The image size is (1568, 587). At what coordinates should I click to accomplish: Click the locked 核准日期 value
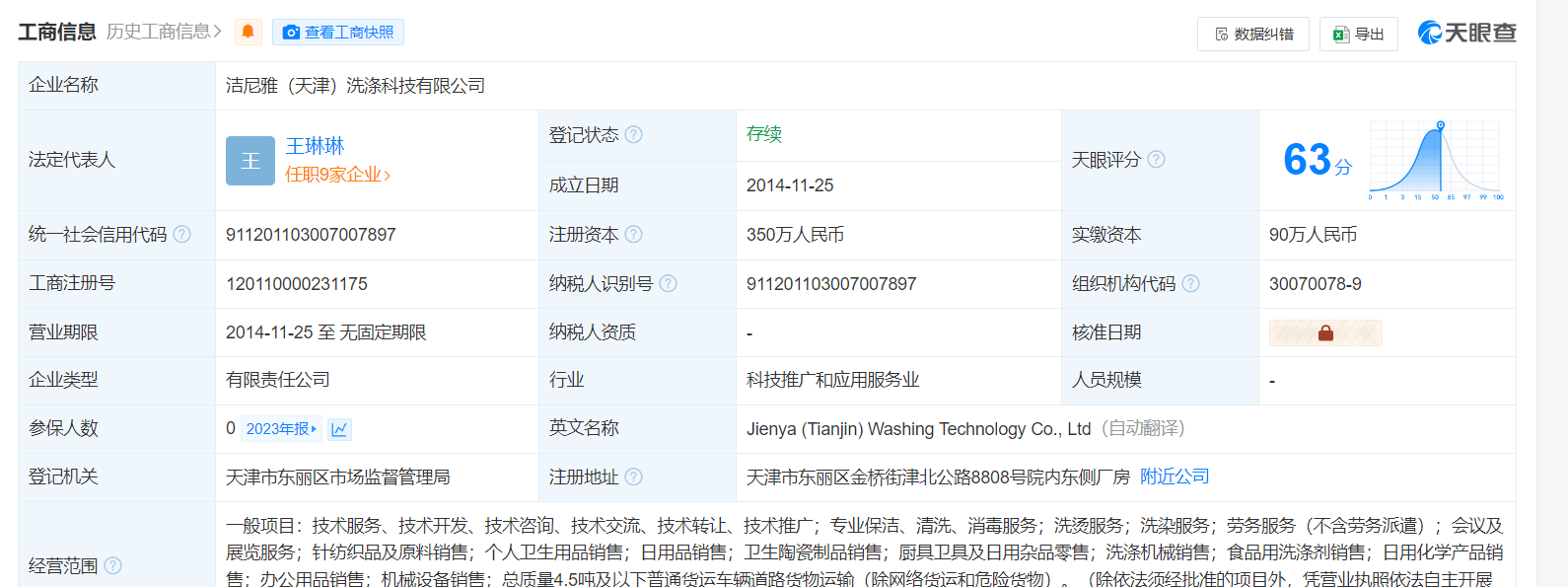pyautogui.click(x=1325, y=332)
